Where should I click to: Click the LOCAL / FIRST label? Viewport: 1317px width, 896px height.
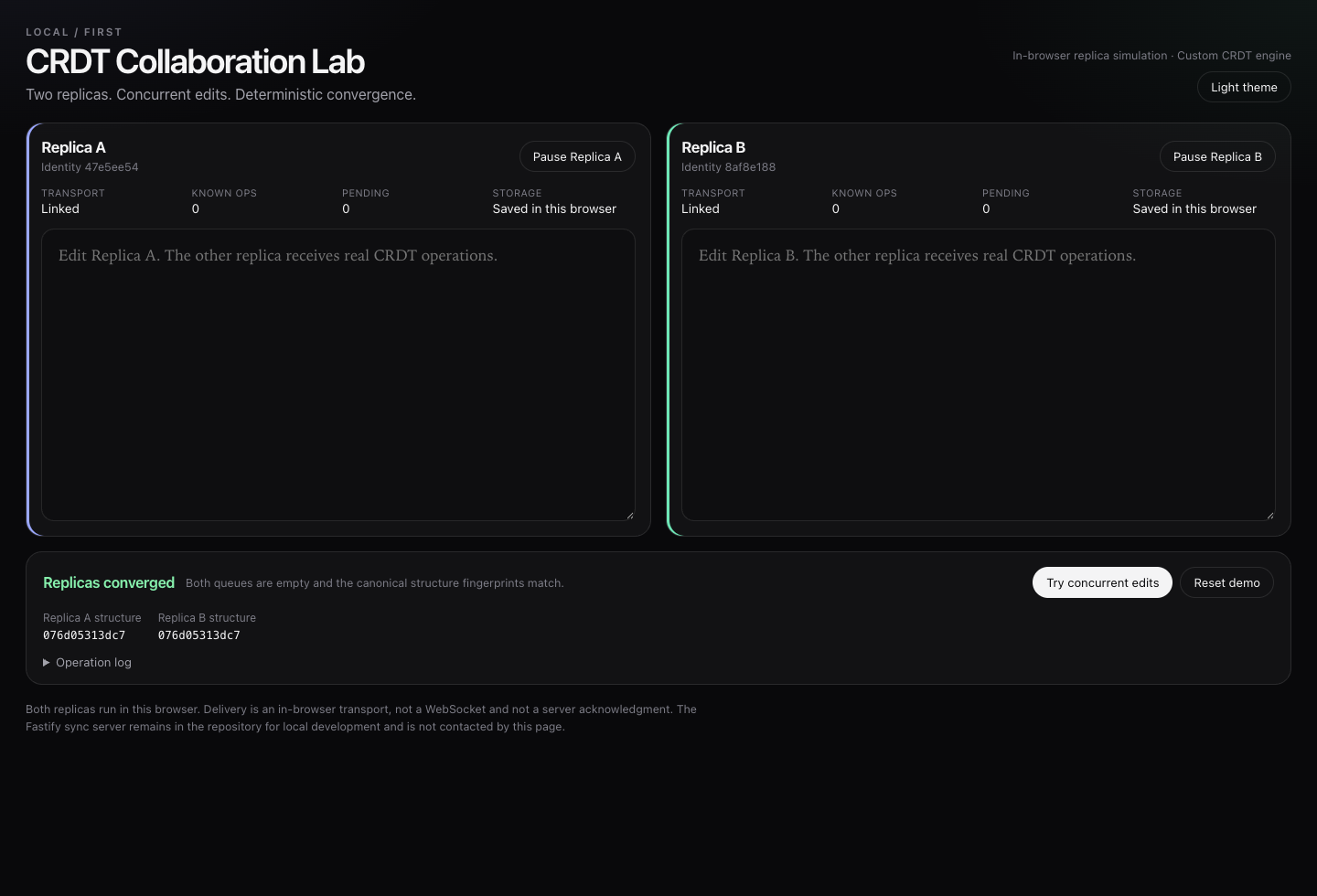(74, 32)
